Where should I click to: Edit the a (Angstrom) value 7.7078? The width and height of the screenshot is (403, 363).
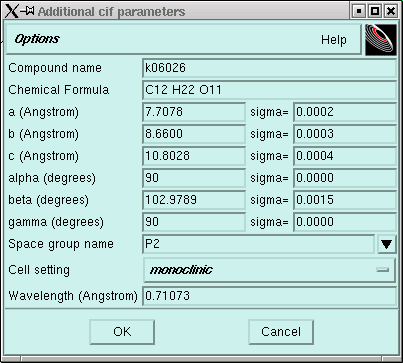194,112
